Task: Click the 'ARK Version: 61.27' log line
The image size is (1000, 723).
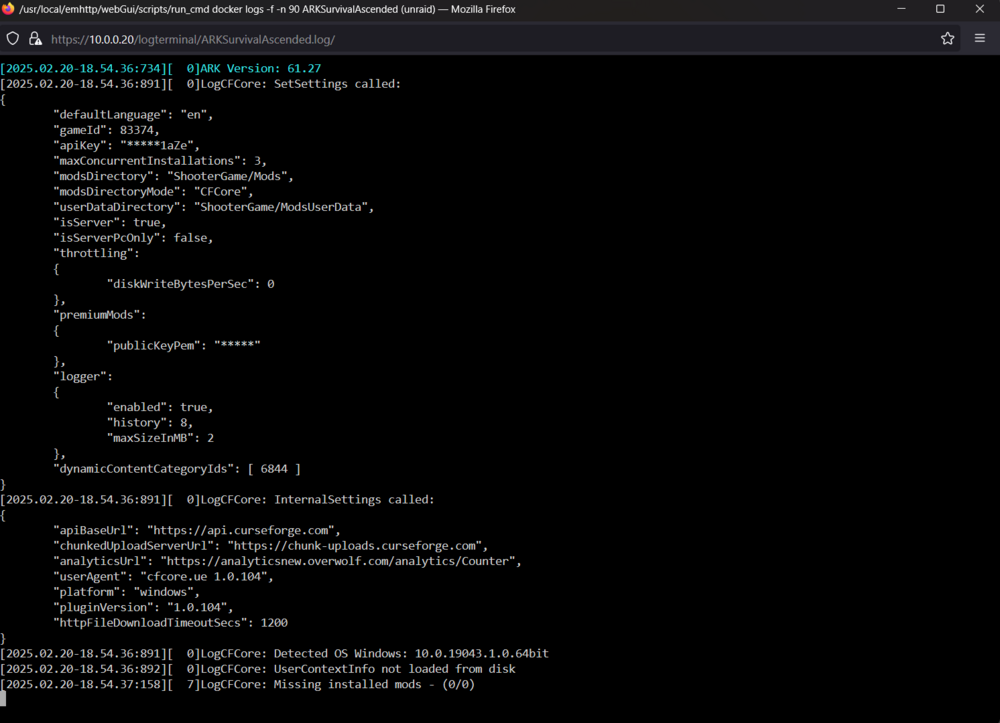Action: 161,68
